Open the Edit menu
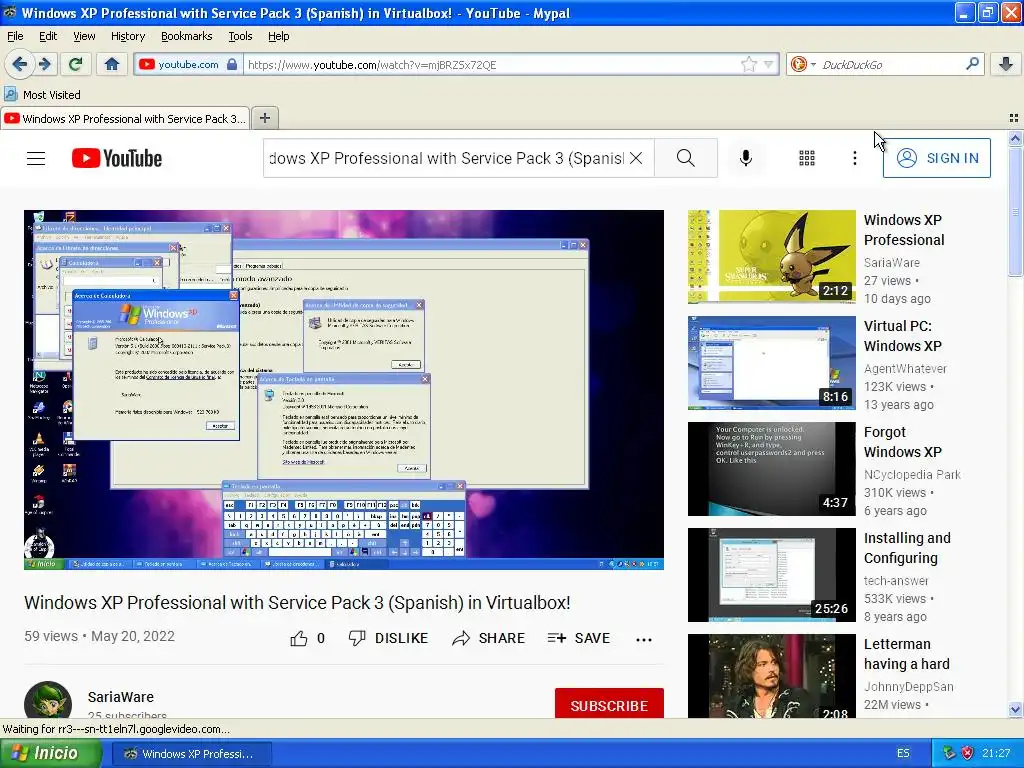Image resolution: width=1024 pixels, height=768 pixels. coord(48,36)
